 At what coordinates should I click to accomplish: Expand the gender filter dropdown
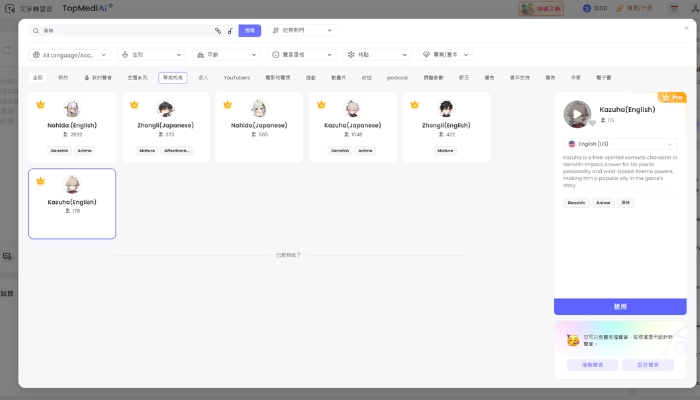point(151,54)
